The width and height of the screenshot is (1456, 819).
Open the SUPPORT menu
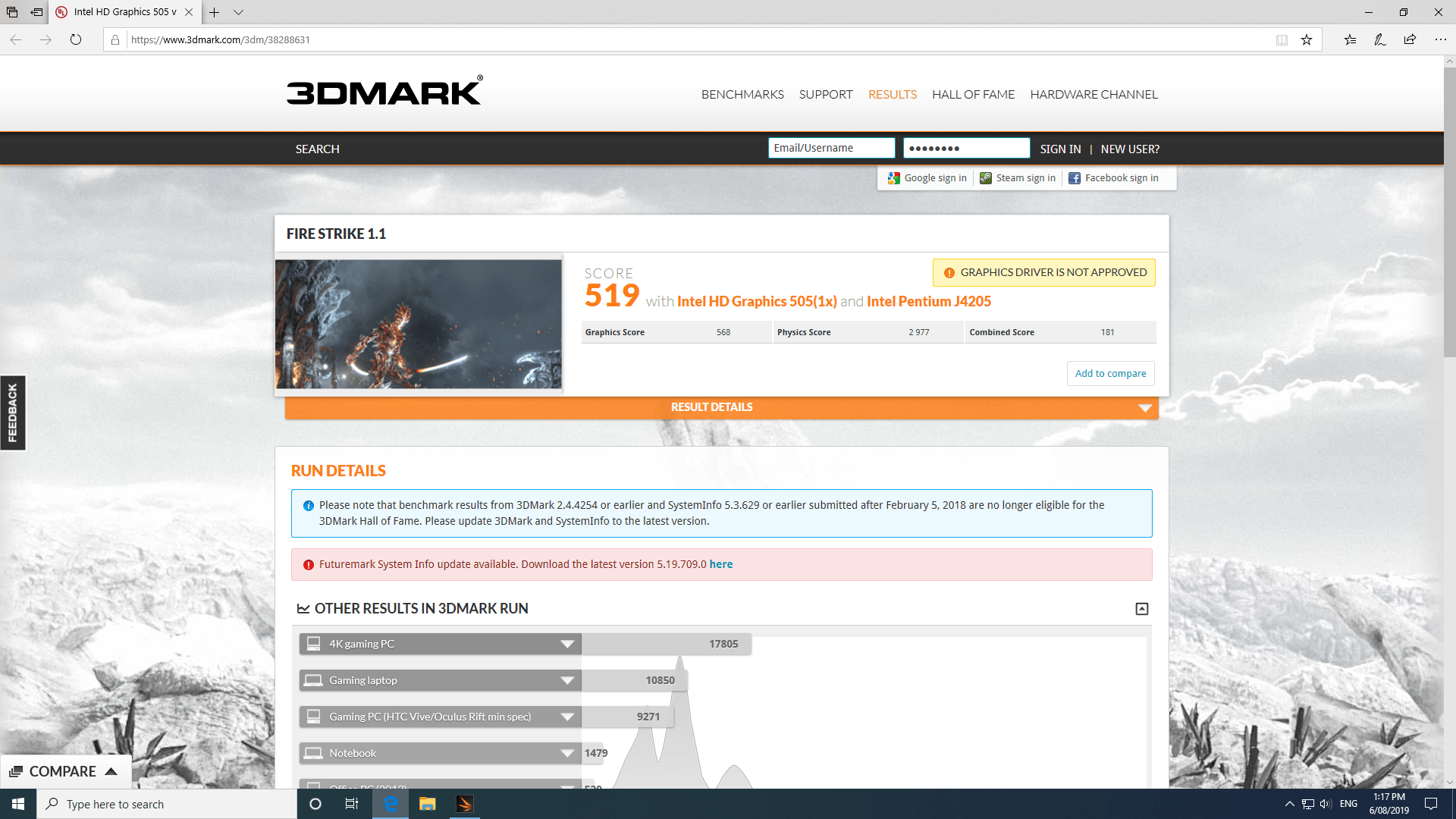pyautogui.click(x=826, y=95)
